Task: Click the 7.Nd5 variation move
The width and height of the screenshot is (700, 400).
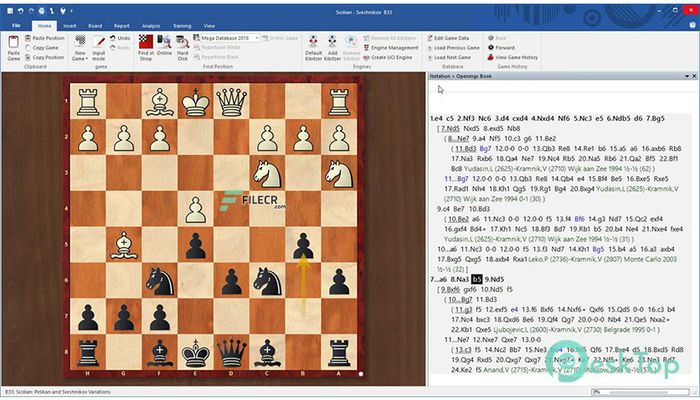Action: coord(450,129)
